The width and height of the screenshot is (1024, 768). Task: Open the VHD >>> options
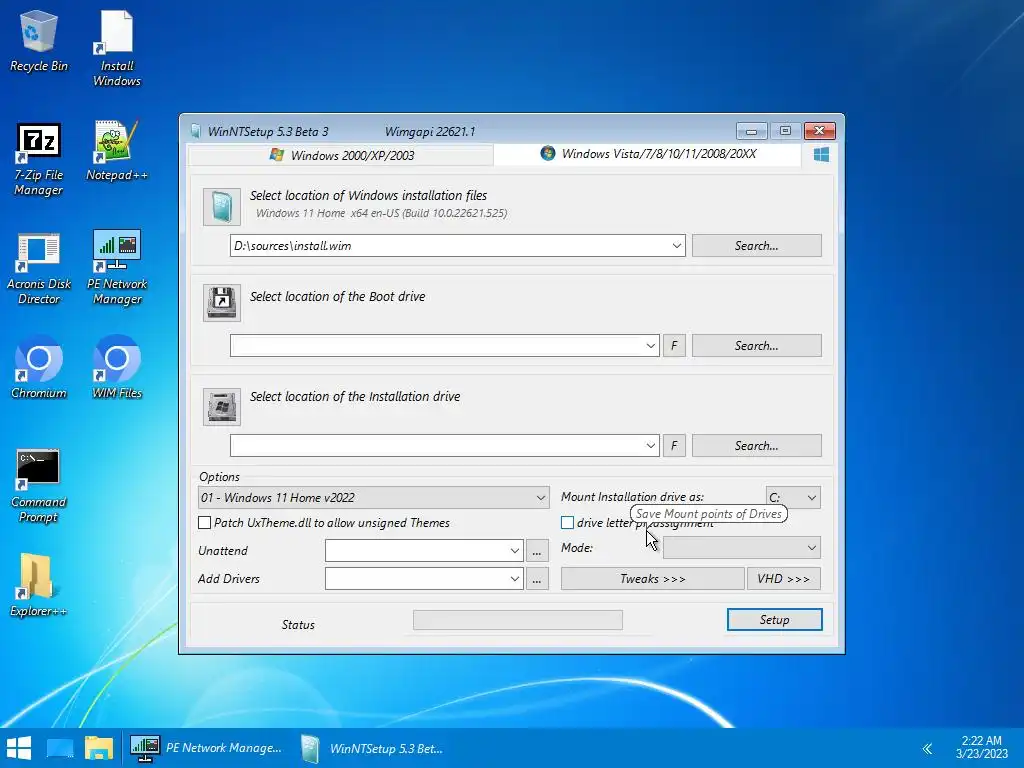[x=784, y=579]
